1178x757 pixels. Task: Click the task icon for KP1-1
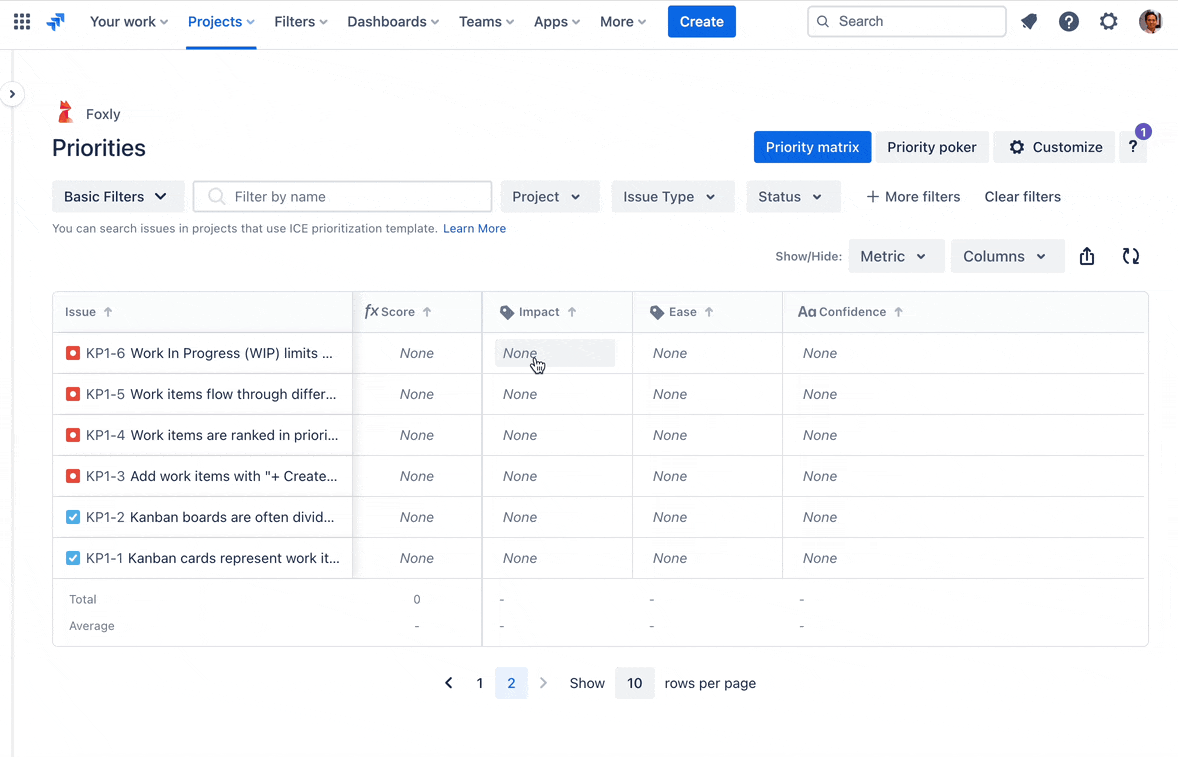73,558
